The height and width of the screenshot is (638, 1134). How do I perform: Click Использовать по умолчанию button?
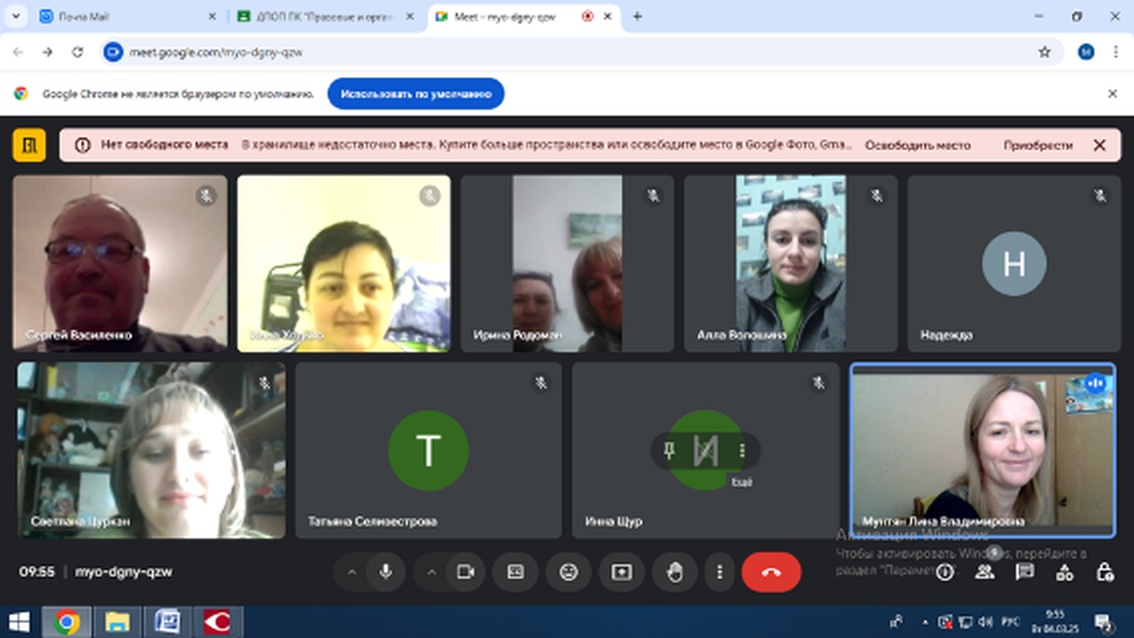[416, 94]
